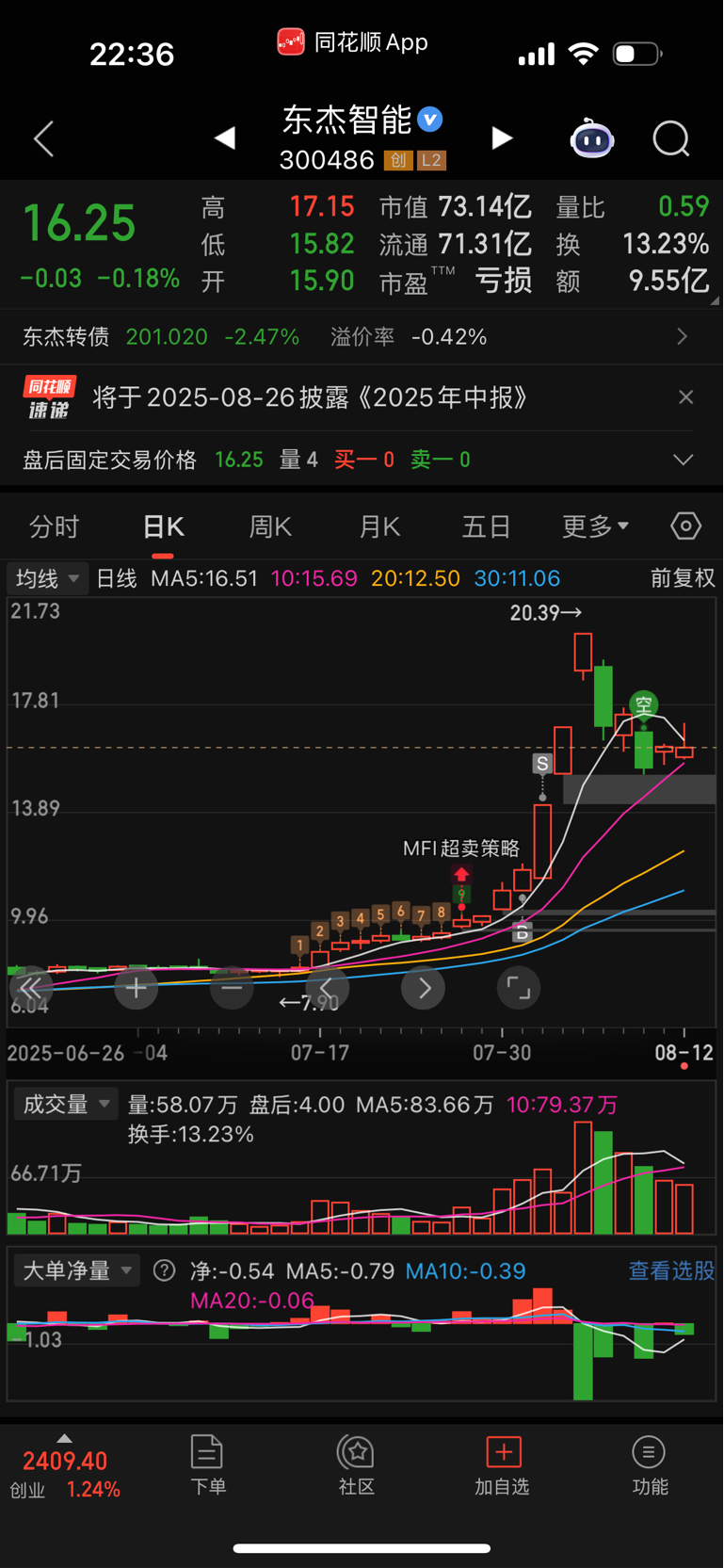
Task: Tap the 同花顺速递 news logo
Action: point(49,397)
